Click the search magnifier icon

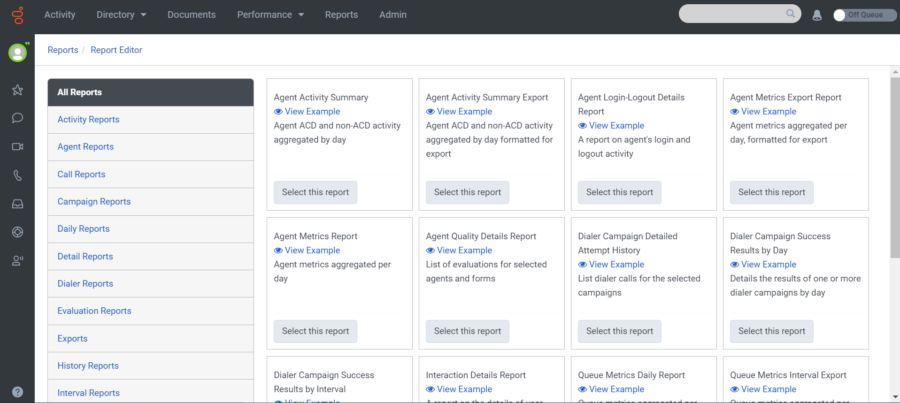[x=790, y=14]
